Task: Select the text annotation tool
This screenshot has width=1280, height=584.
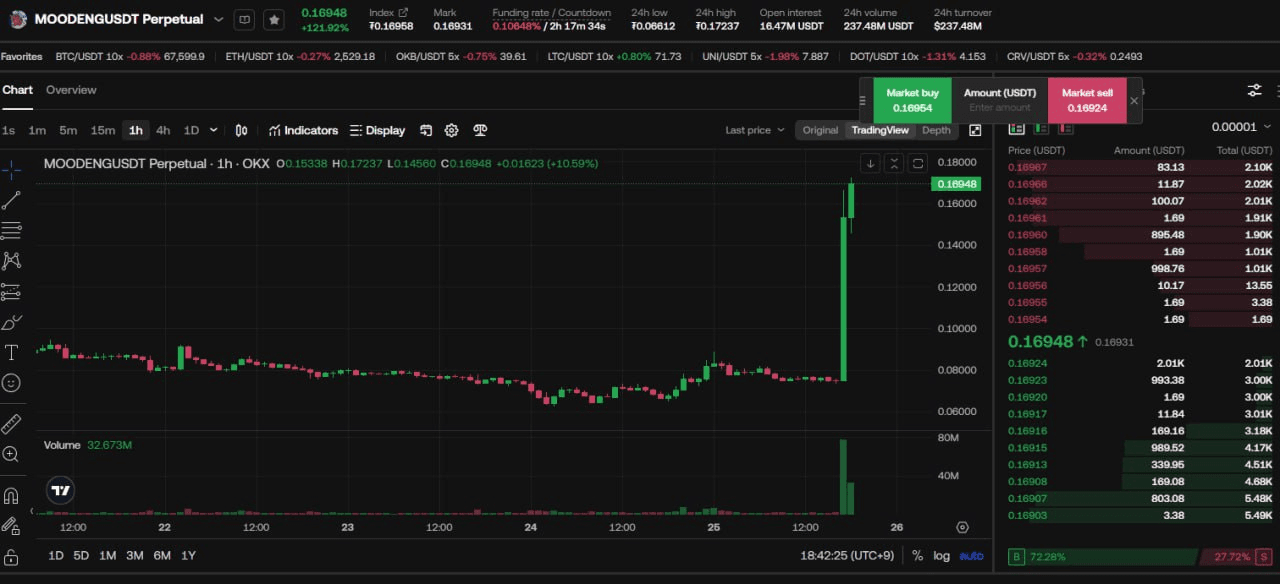Action: [11, 352]
